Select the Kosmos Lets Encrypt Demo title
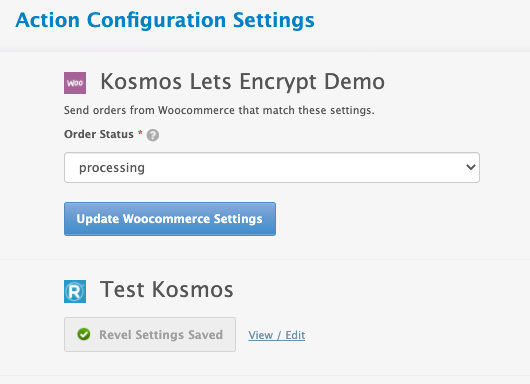 click(242, 82)
